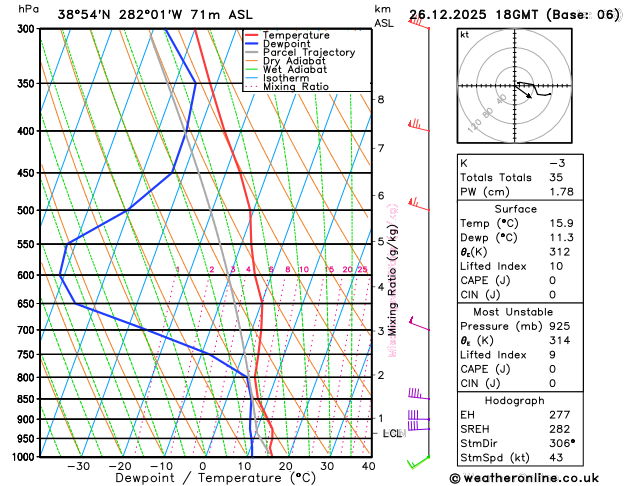Image resolution: width=629 pixels, height=486 pixels.
Task: Click the Most Unstable theta-e value 314
Action: (x=560, y=340)
